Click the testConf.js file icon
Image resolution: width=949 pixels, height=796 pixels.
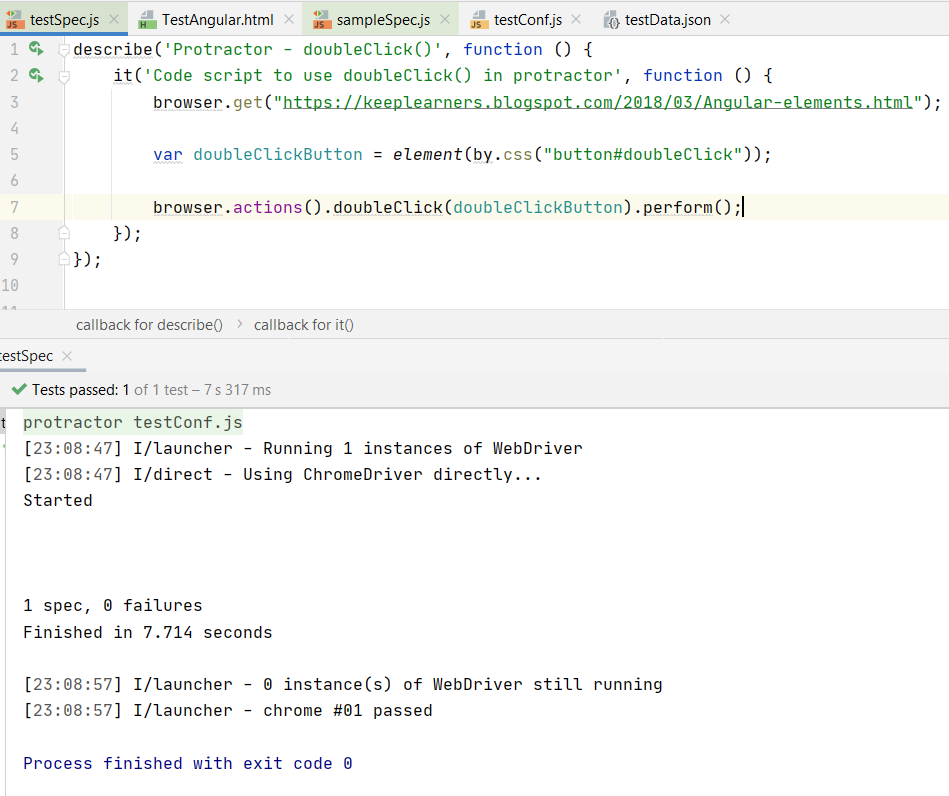pyautogui.click(x=479, y=20)
